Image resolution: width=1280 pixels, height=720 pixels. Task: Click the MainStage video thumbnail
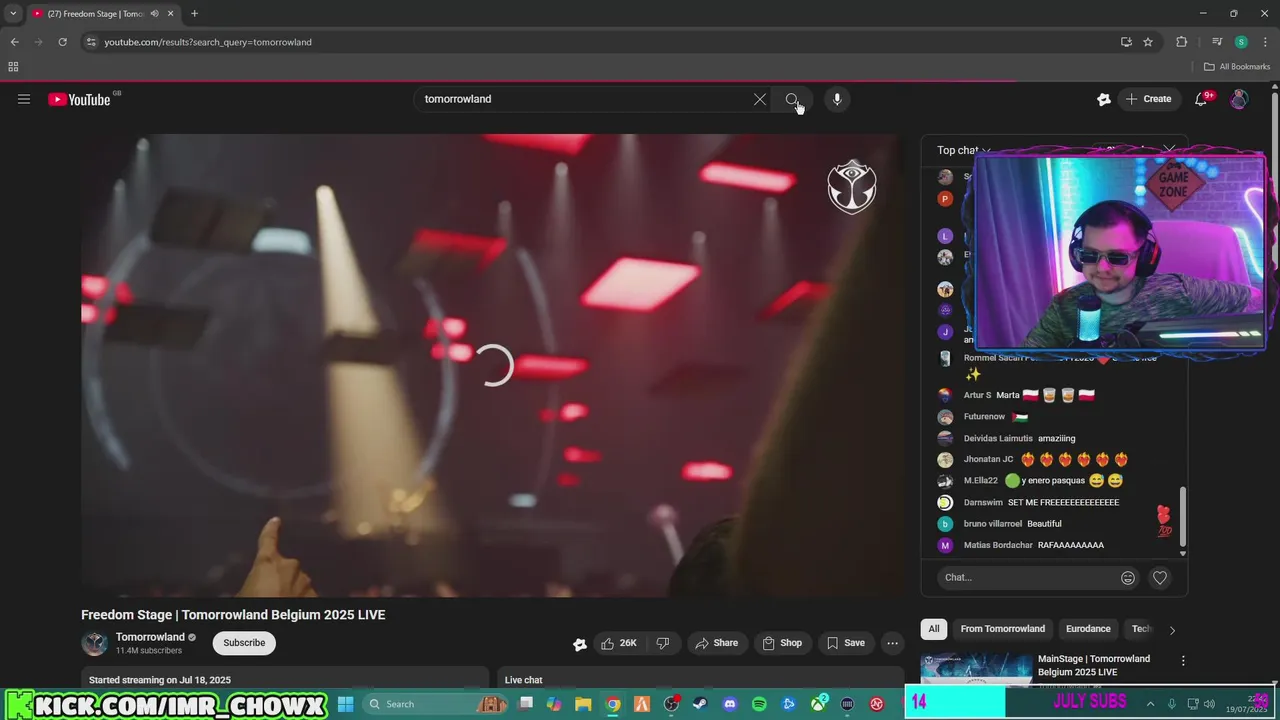coord(977,669)
